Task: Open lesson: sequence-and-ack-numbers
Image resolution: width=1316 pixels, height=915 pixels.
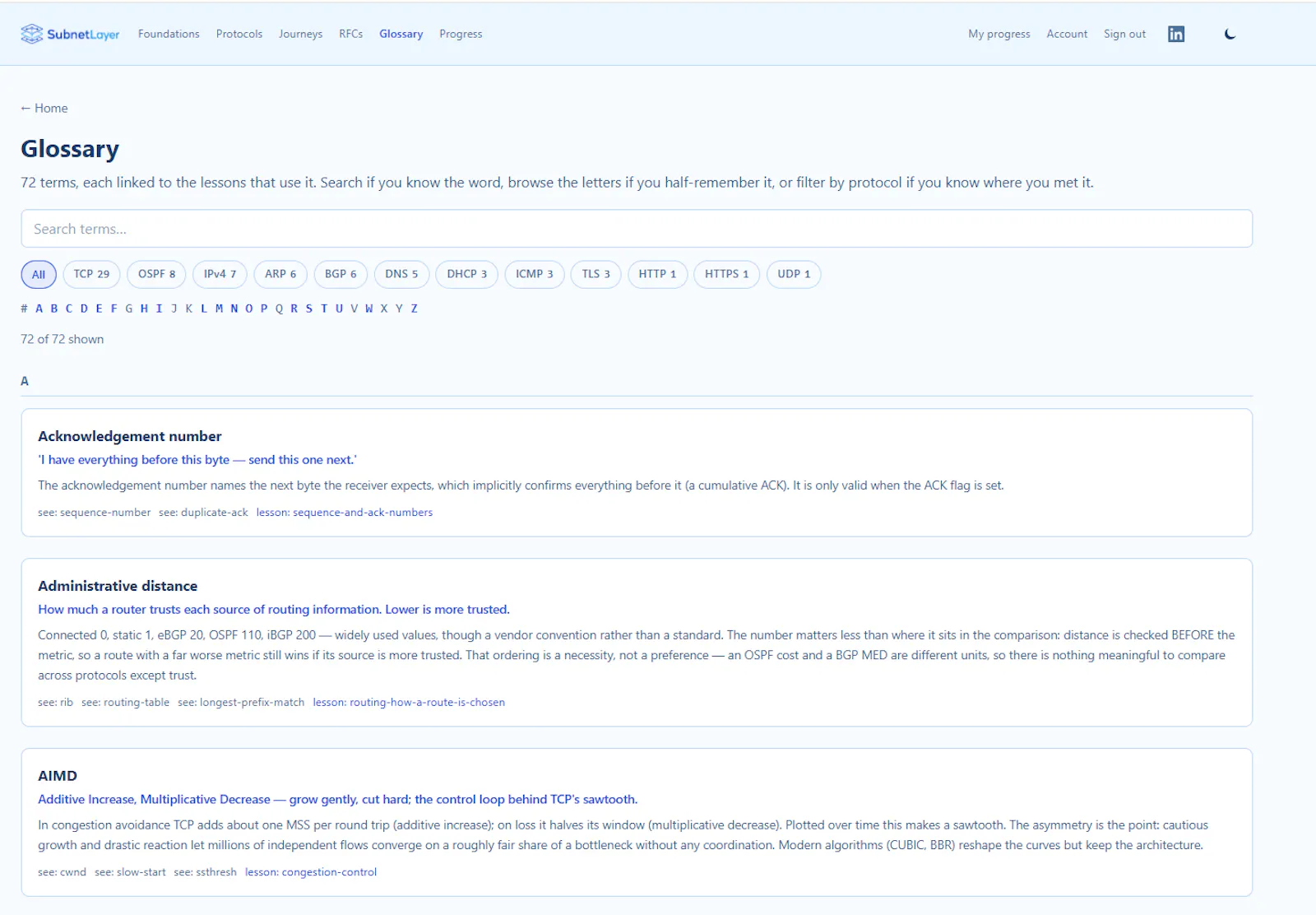Action: click(x=345, y=512)
